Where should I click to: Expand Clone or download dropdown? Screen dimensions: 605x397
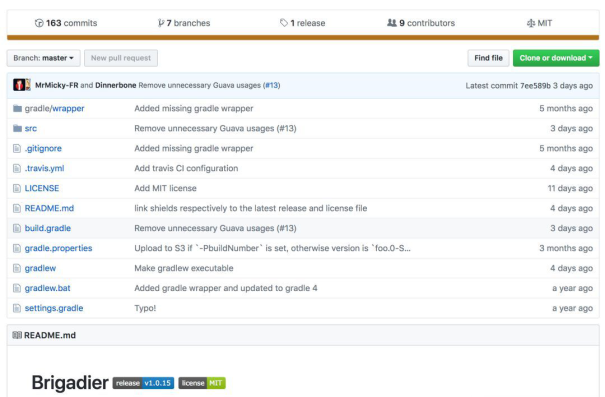point(556,58)
